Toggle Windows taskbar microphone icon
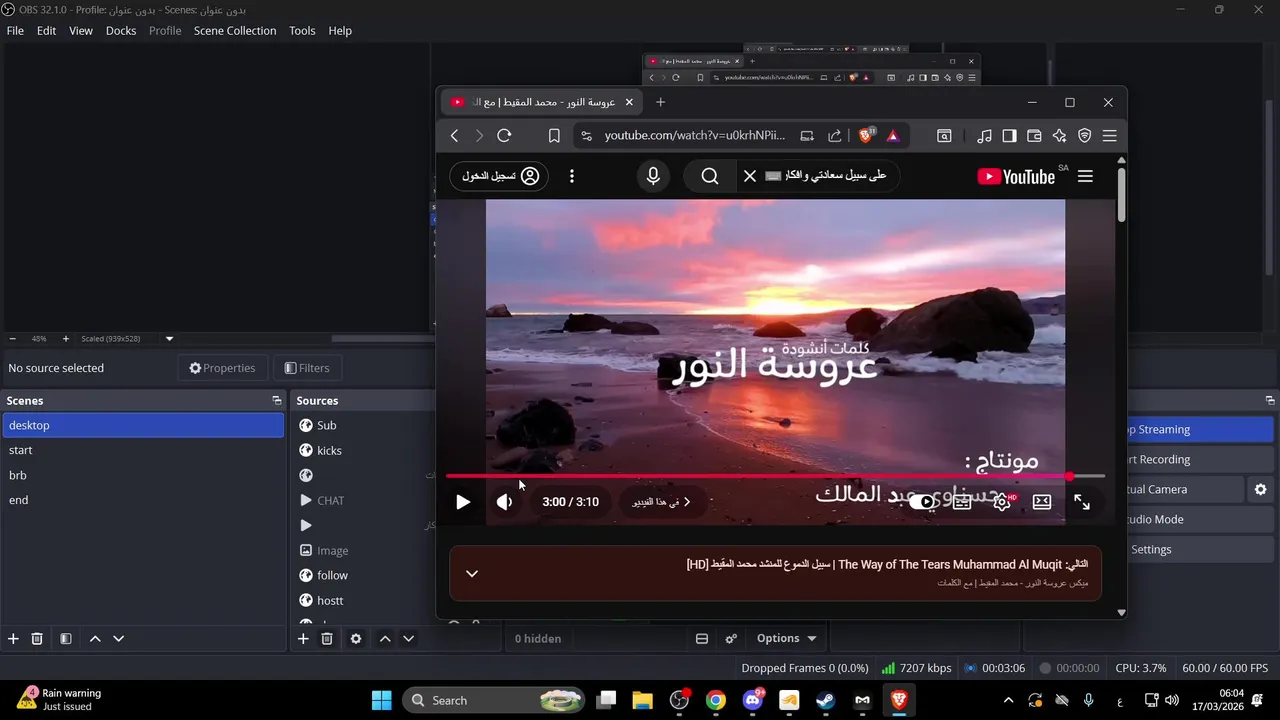1280x720 pixels. tap(1089, 700)
